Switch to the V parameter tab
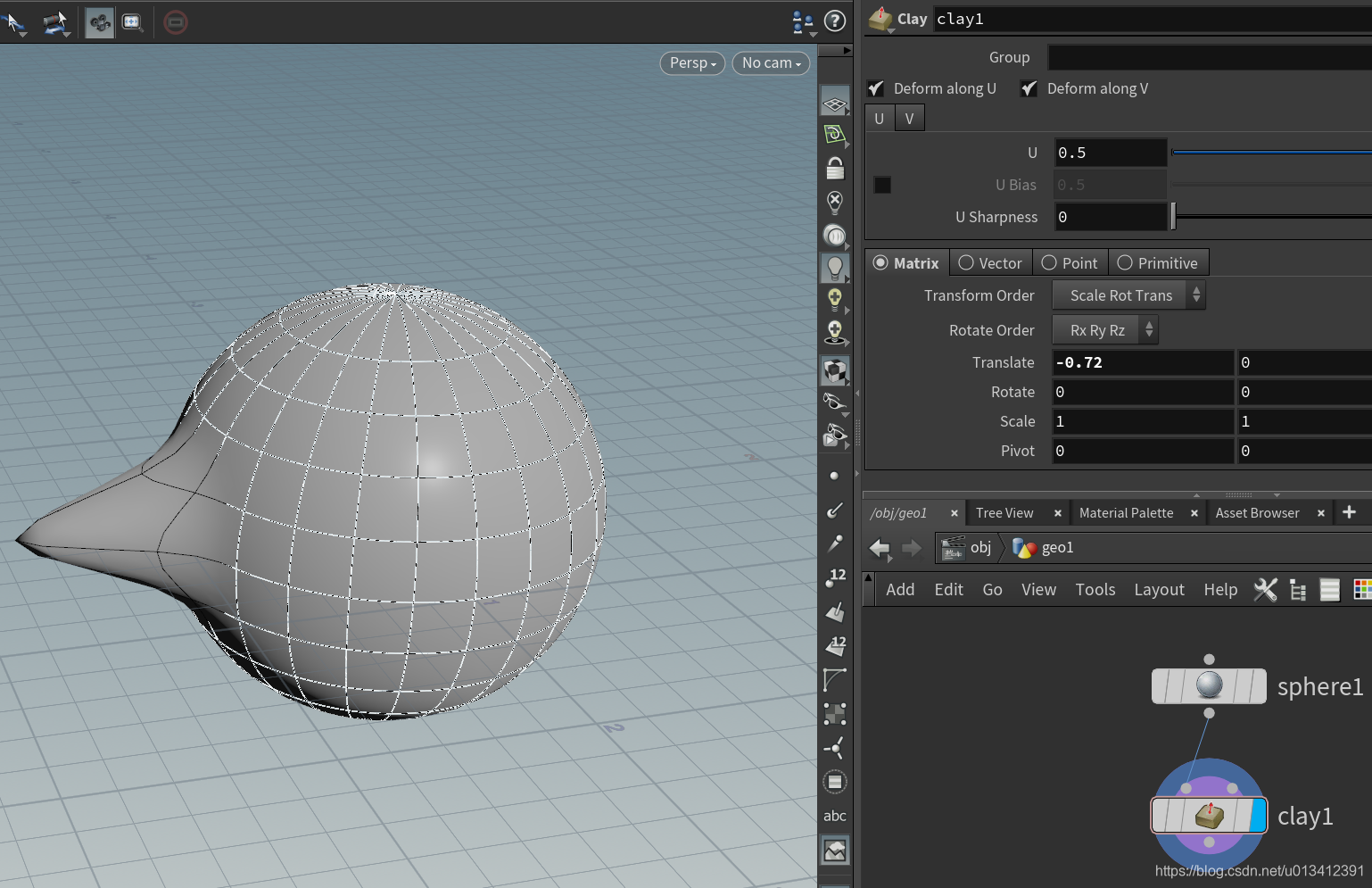 909,118
